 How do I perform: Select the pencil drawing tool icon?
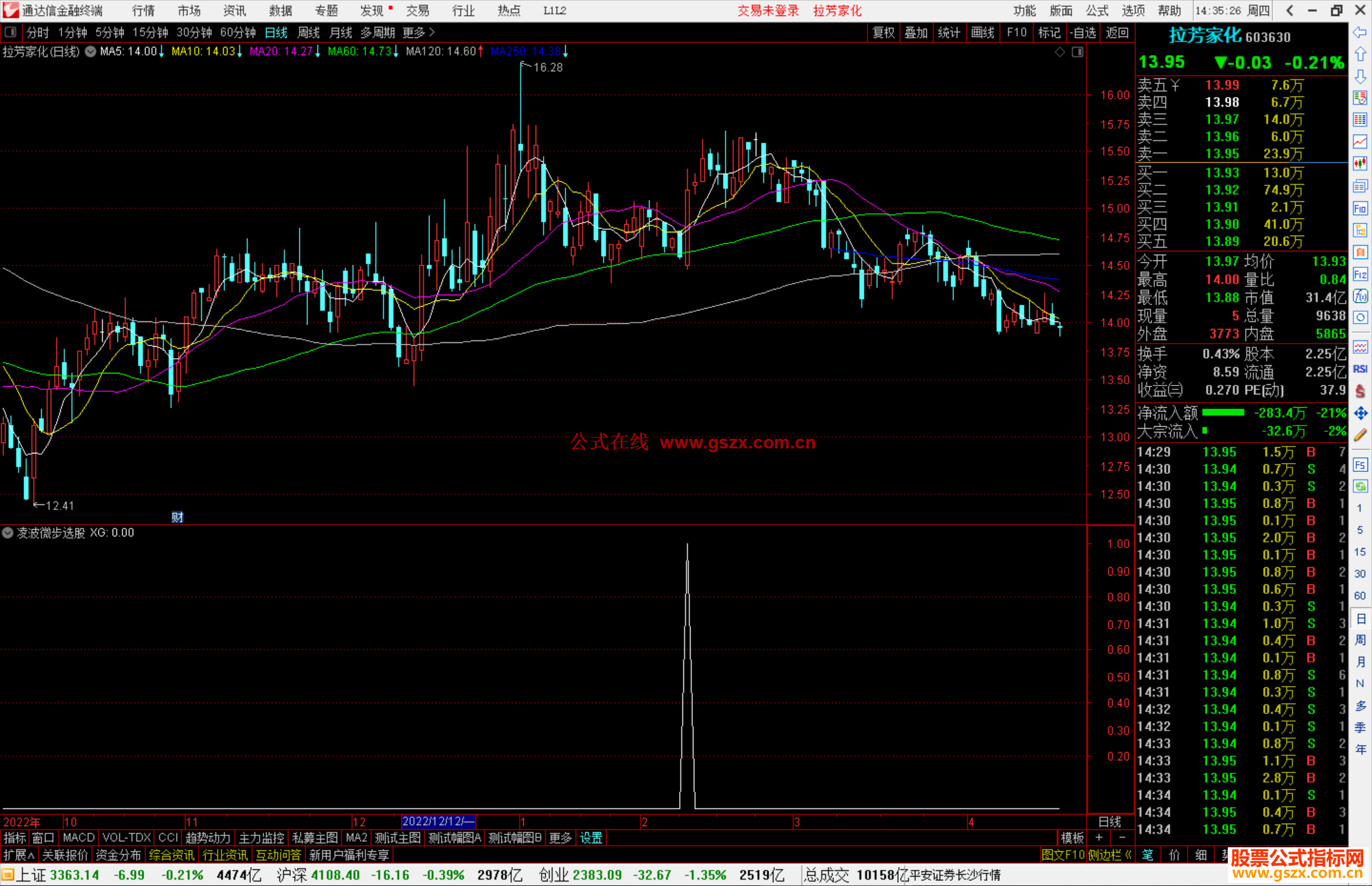[x=1360, y=436]
